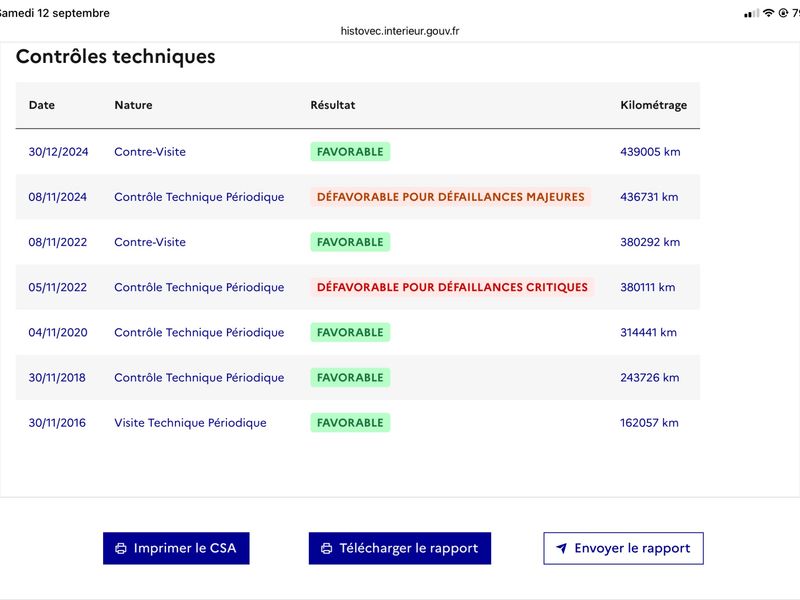Tap the cellular signal bars icon
The height and width of the screenshot is (600, 800).
click(x=752, y=13)
